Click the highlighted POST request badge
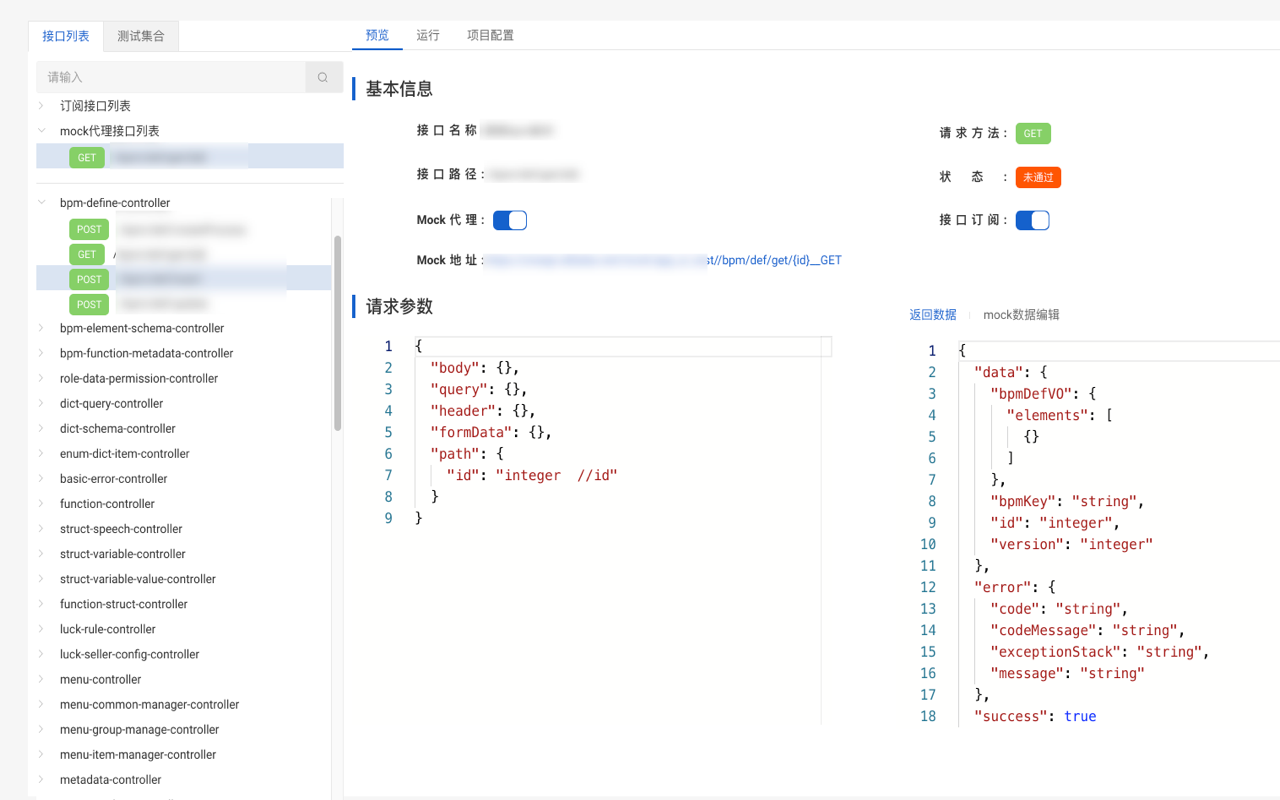This screenshot has width=1280, height=800. pyautogui.click(x=88, y=278)
